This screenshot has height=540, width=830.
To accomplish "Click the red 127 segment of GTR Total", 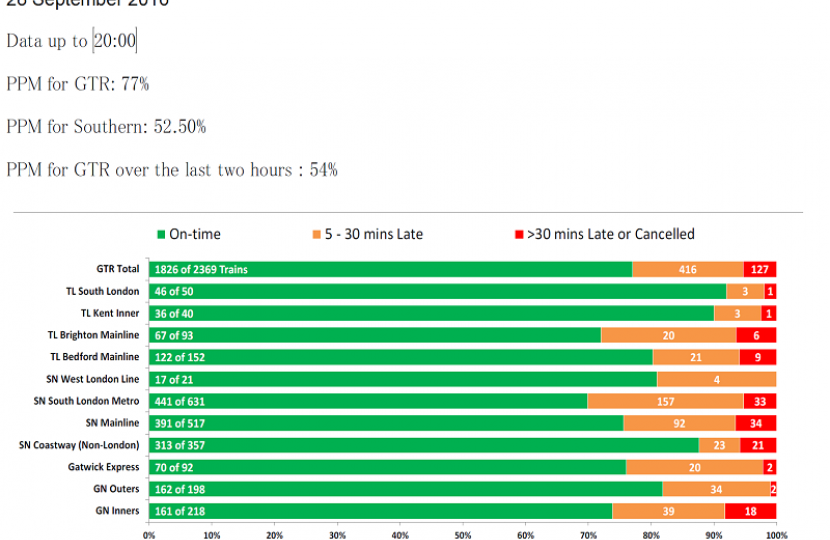I will click(x=760, y=269).
